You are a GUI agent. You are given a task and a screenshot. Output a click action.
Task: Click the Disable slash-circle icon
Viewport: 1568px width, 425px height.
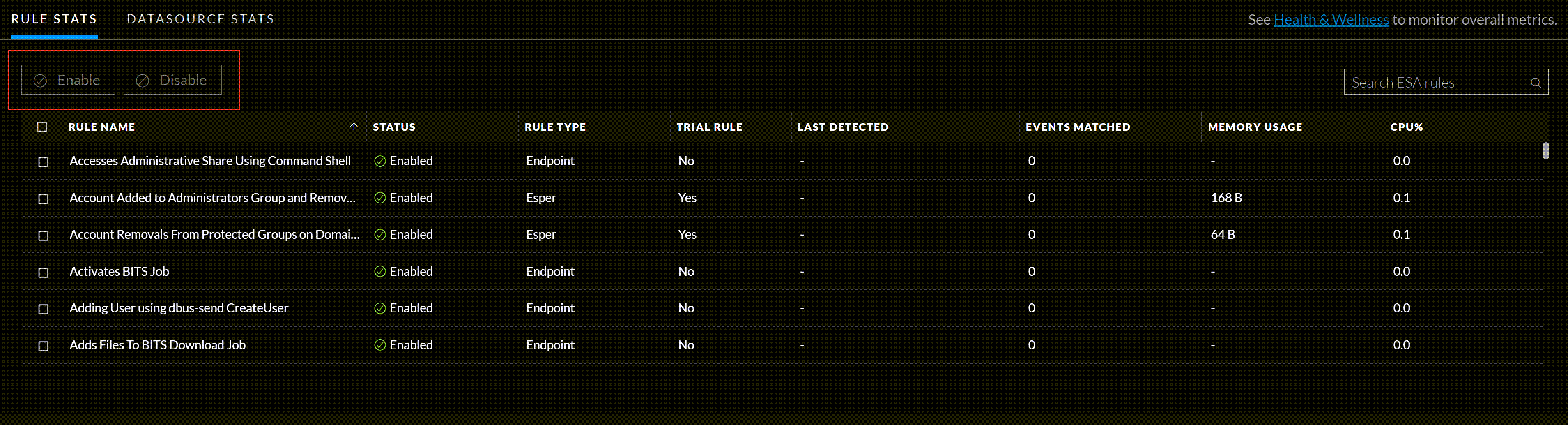click(143, 81)
